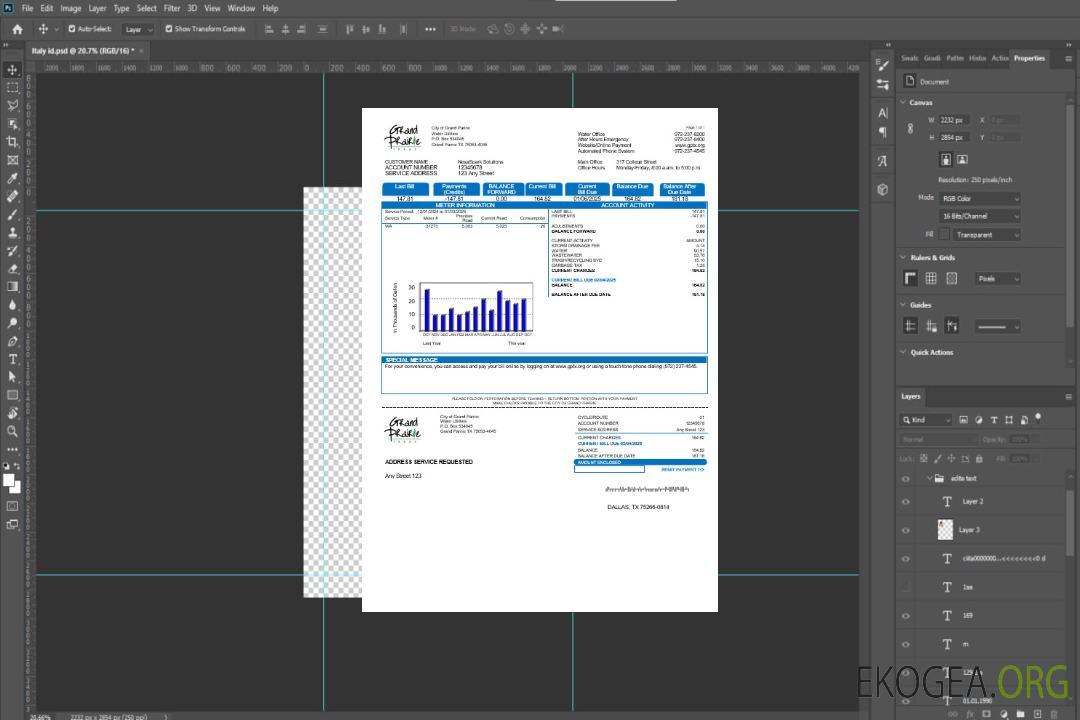Image resolution: width=1080 pixels, height=720 pixels.
Task: Enable Show Transform Controls checkbox
Action: coord(169,29)
